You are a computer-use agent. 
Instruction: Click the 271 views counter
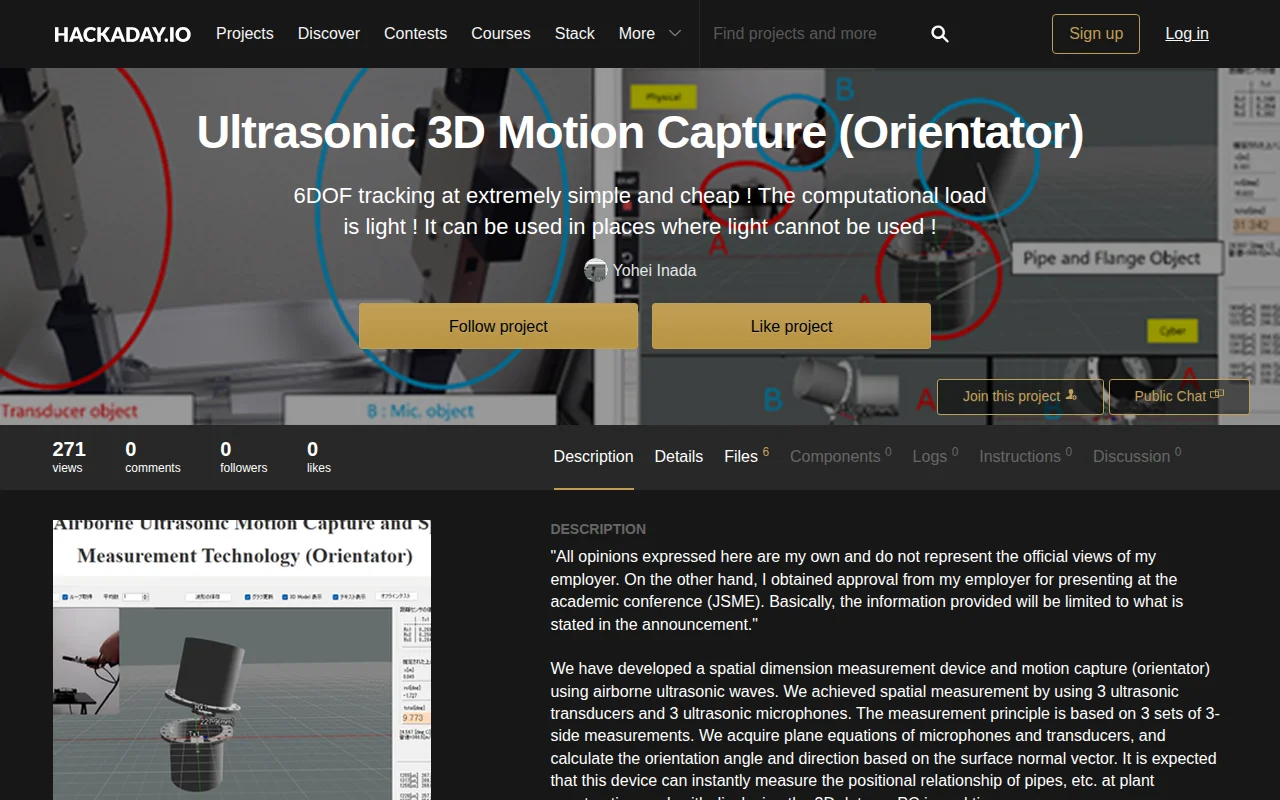69,457
